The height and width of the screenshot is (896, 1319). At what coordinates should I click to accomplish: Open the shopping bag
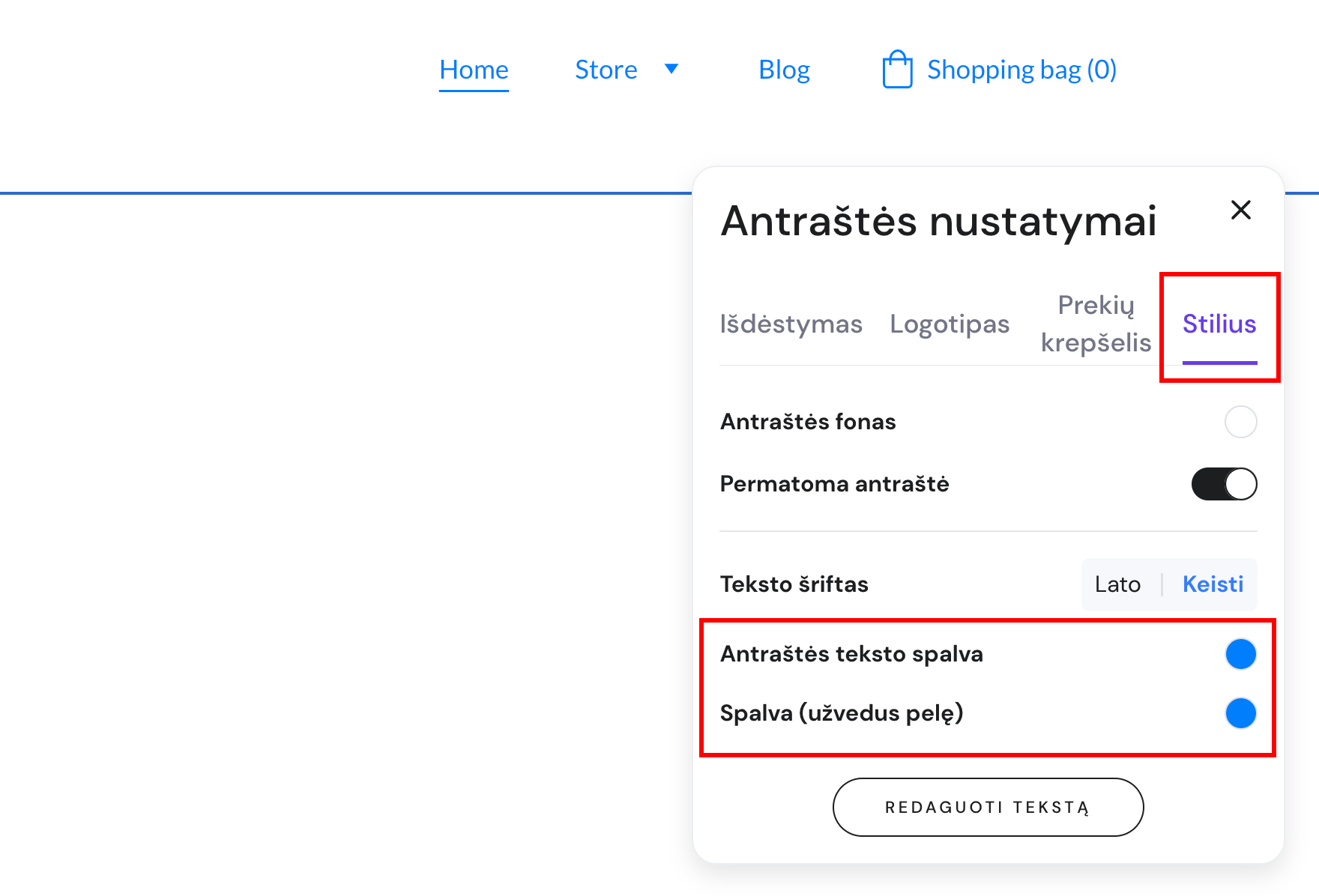click(x=997, y=69)
